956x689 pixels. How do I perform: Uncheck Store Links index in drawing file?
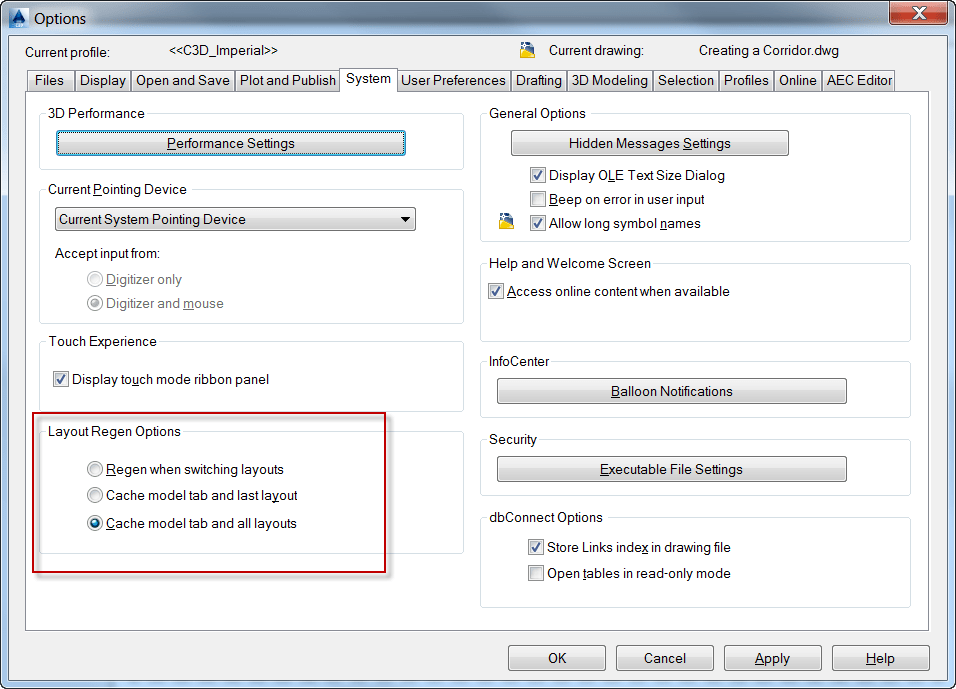click(536, 547)
